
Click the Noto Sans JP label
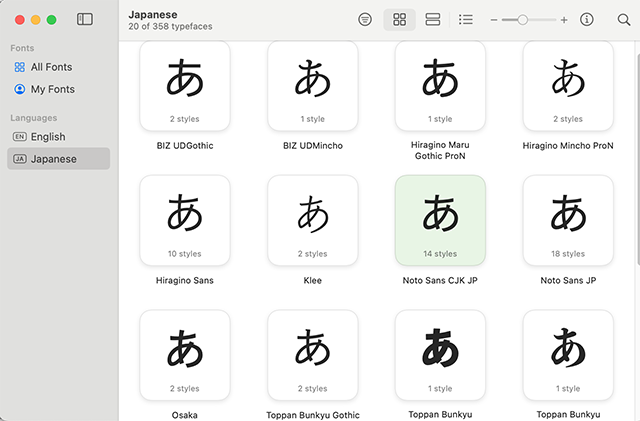(x=568, y=280)
